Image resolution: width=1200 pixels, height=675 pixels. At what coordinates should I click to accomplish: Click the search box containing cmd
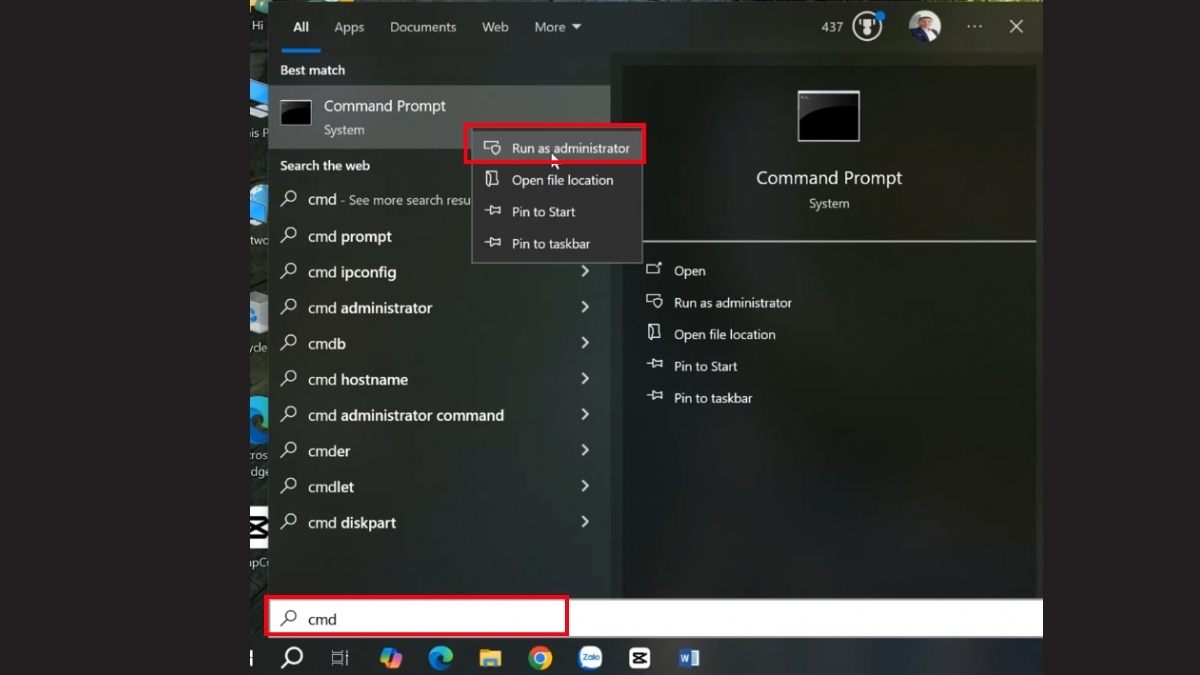(655, 618)
